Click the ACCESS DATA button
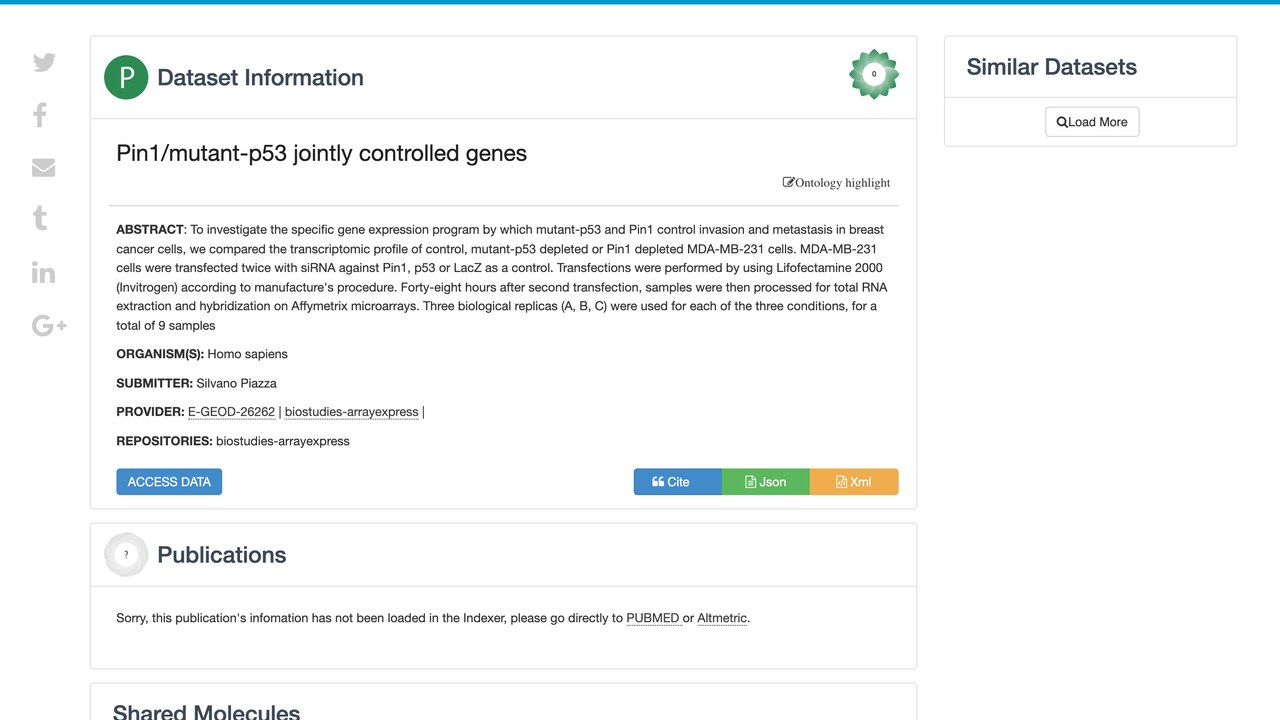This screenshot has height=720, width=1280. coord(169,482)
